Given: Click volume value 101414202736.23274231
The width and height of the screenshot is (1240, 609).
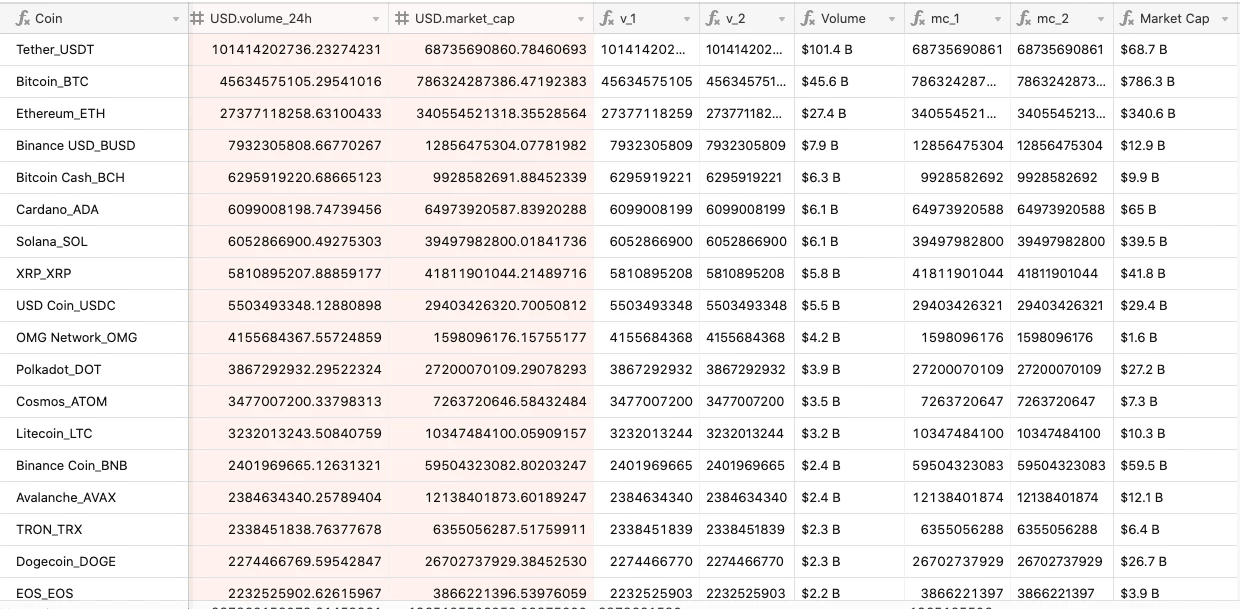Looking at the screenshot, I should 296,49.
